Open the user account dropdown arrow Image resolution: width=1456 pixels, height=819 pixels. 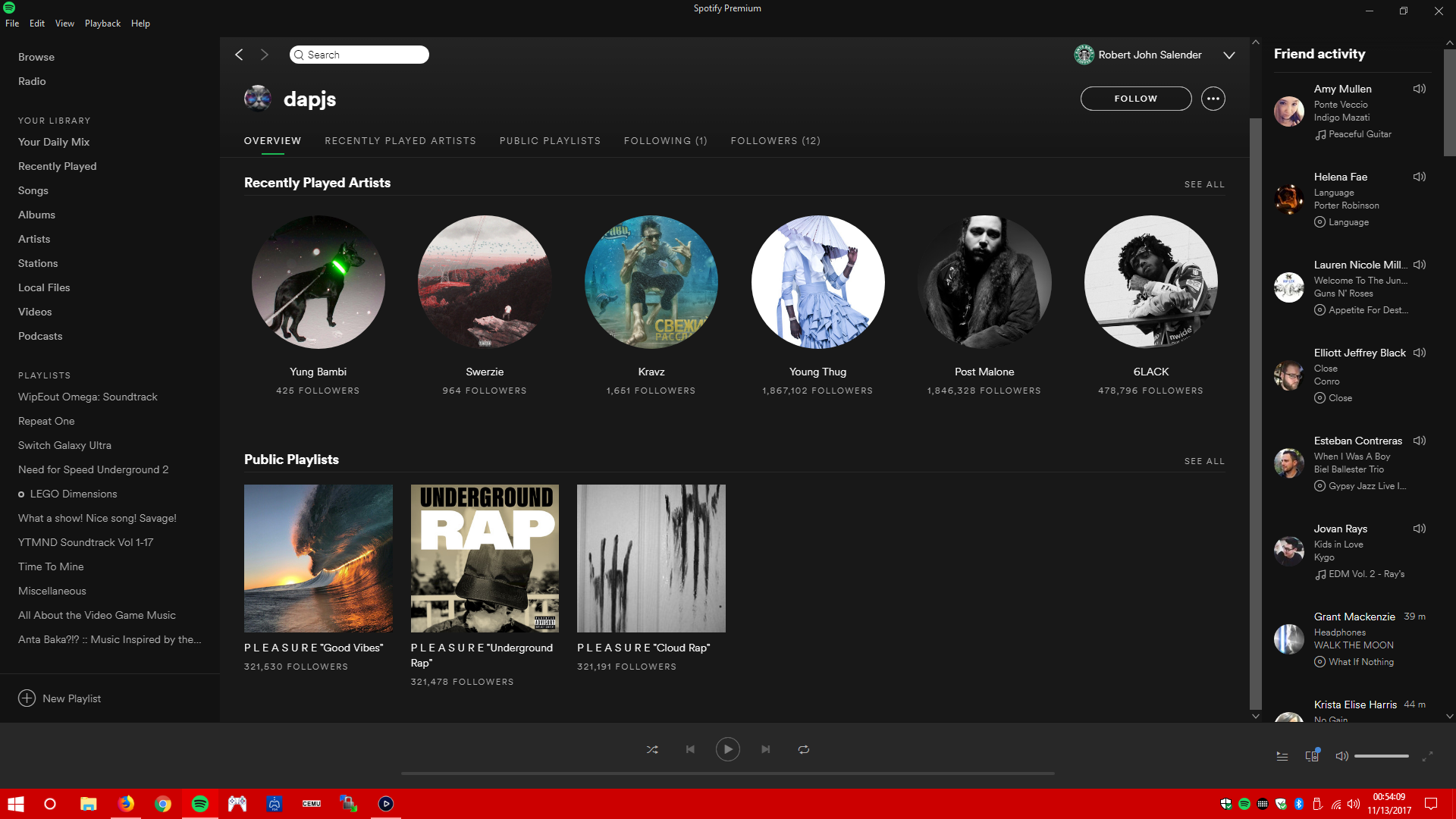(x=1229, y=55)
